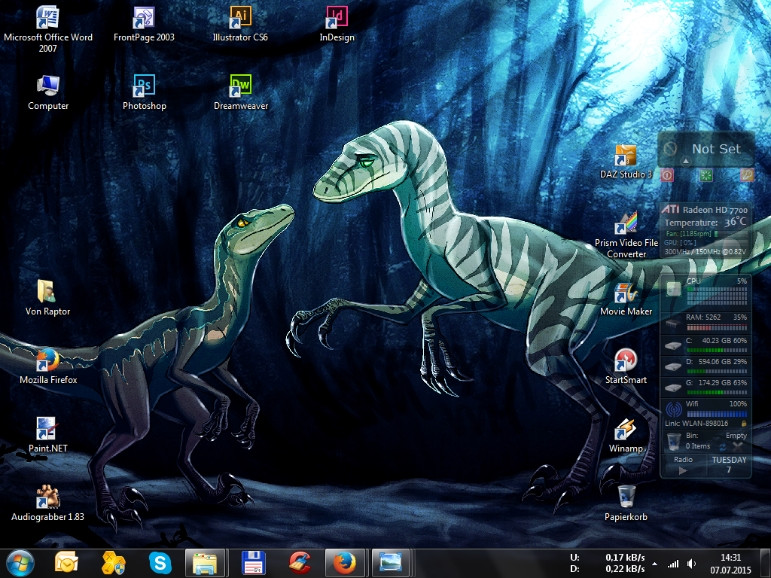Launch the Illustrator CS6 shortcut

pyautogui.click(x=240, y=24)
